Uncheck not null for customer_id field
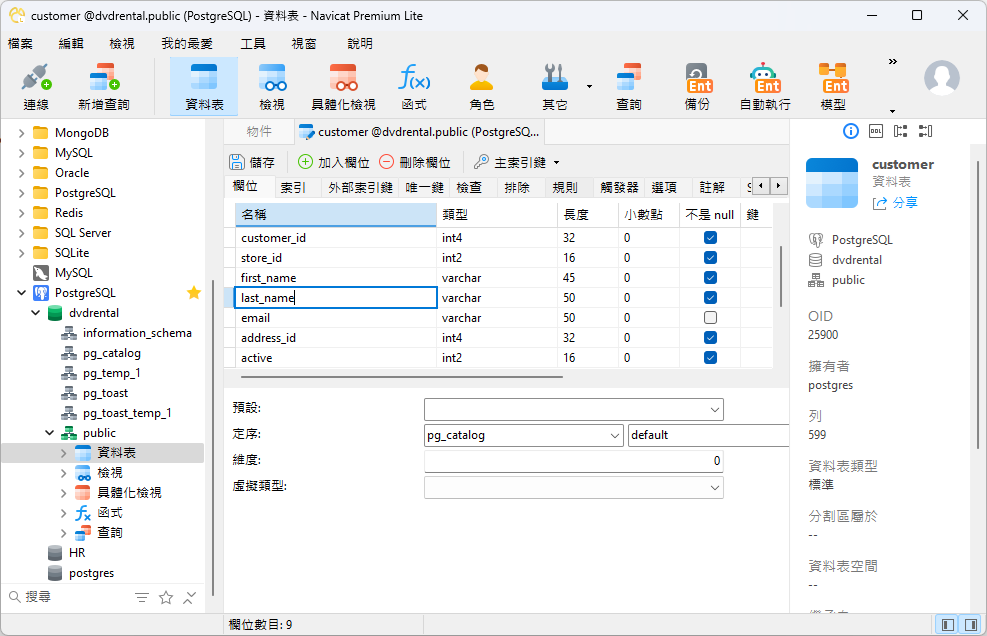Viewport: 987px width, 636px height. pos(710,238)
